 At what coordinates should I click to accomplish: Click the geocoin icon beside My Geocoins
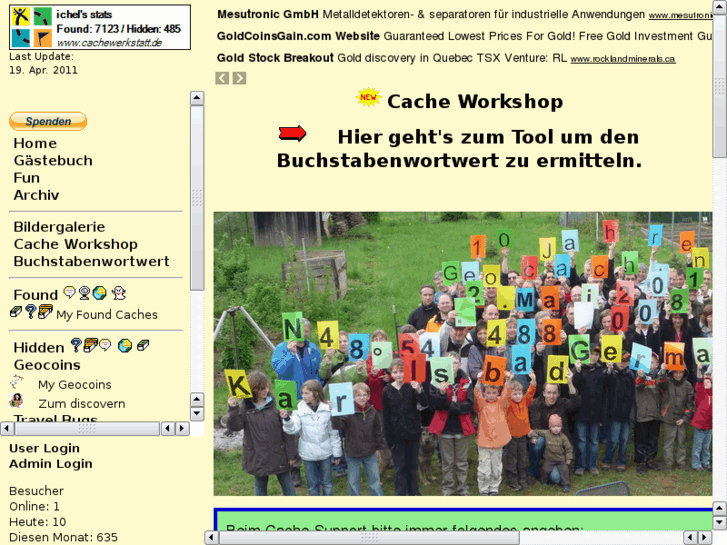point(17,382)
